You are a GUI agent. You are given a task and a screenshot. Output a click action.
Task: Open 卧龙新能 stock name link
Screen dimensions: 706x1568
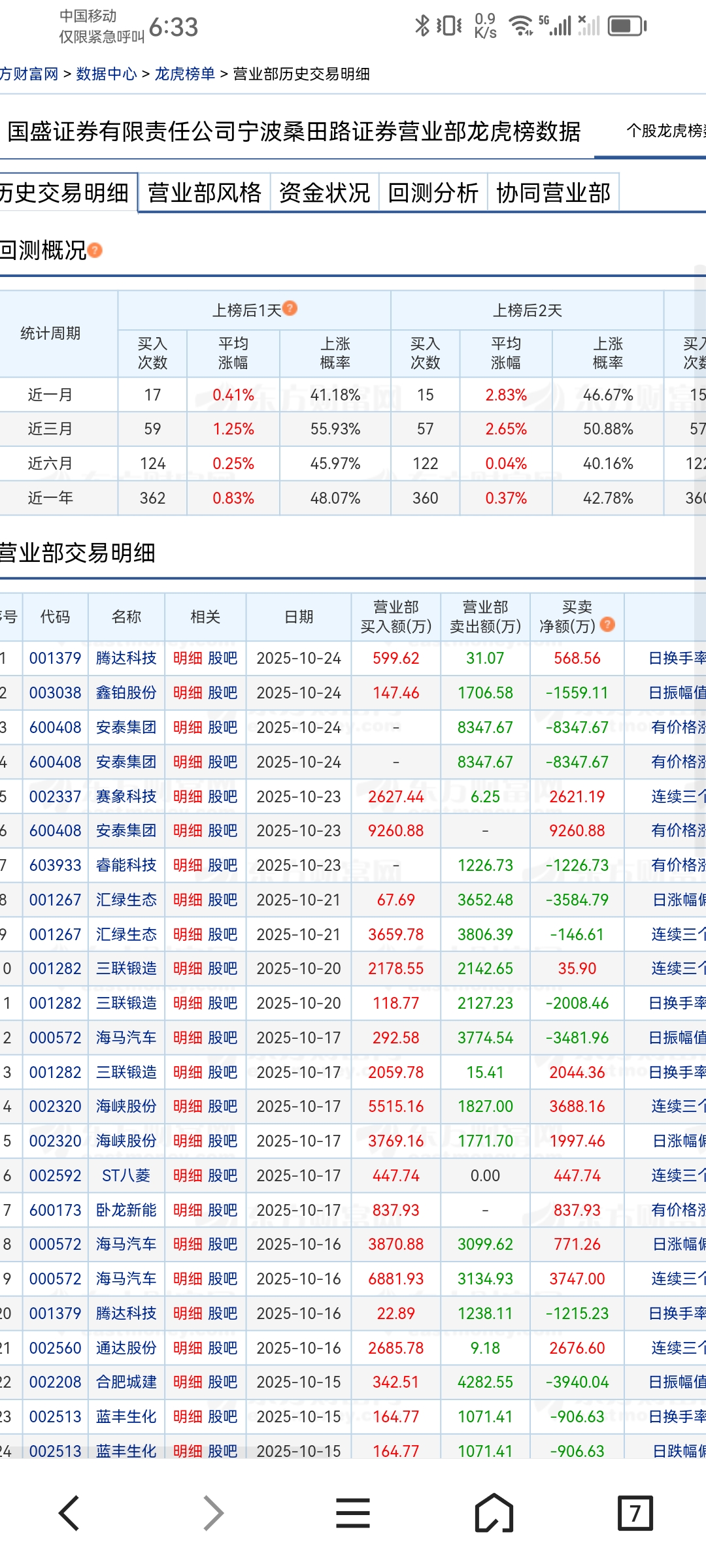pos(126,1210)
